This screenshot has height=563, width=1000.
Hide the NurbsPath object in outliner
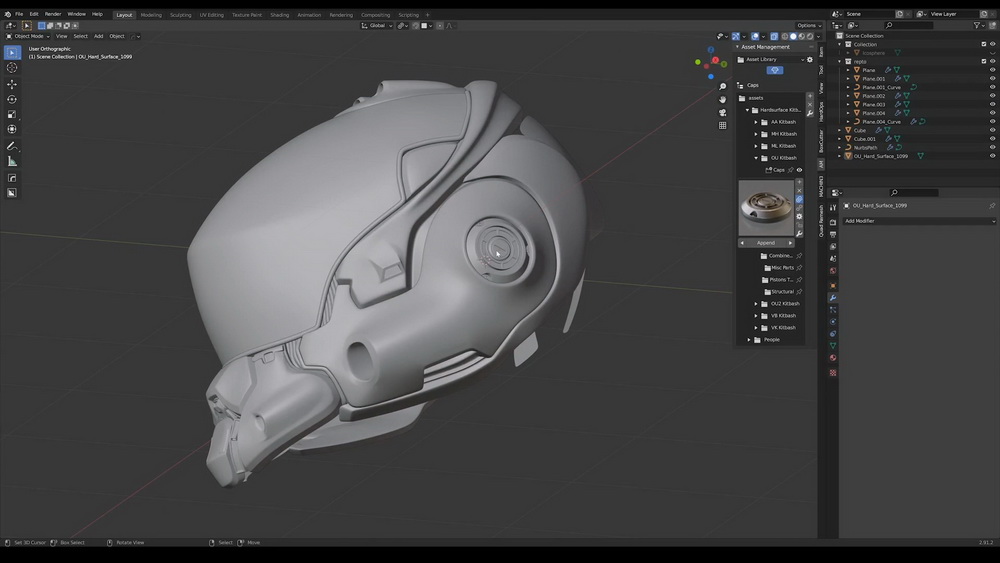tap(992, 147)
